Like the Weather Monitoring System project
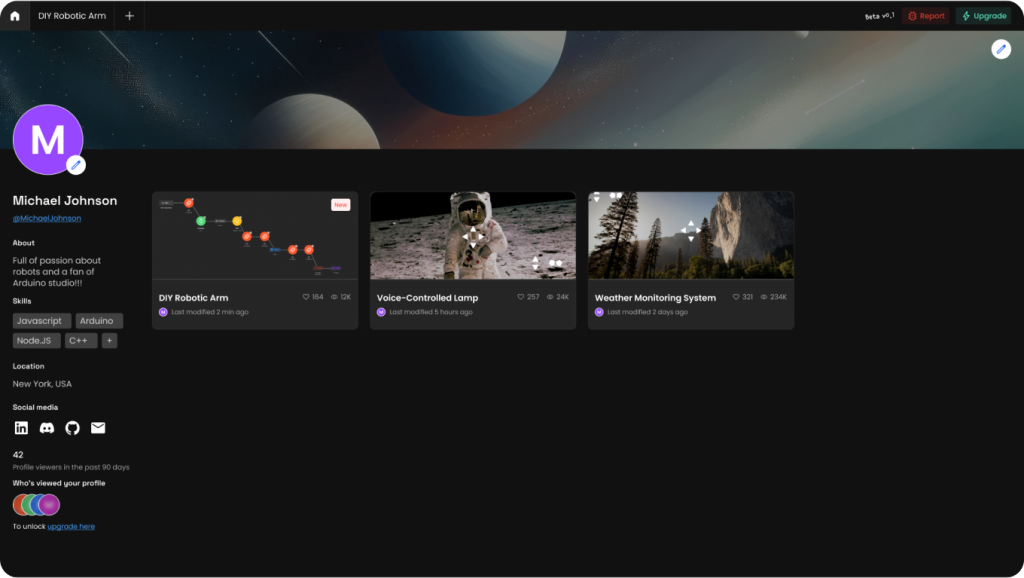The image size is (1024, 578). (736, 297)
